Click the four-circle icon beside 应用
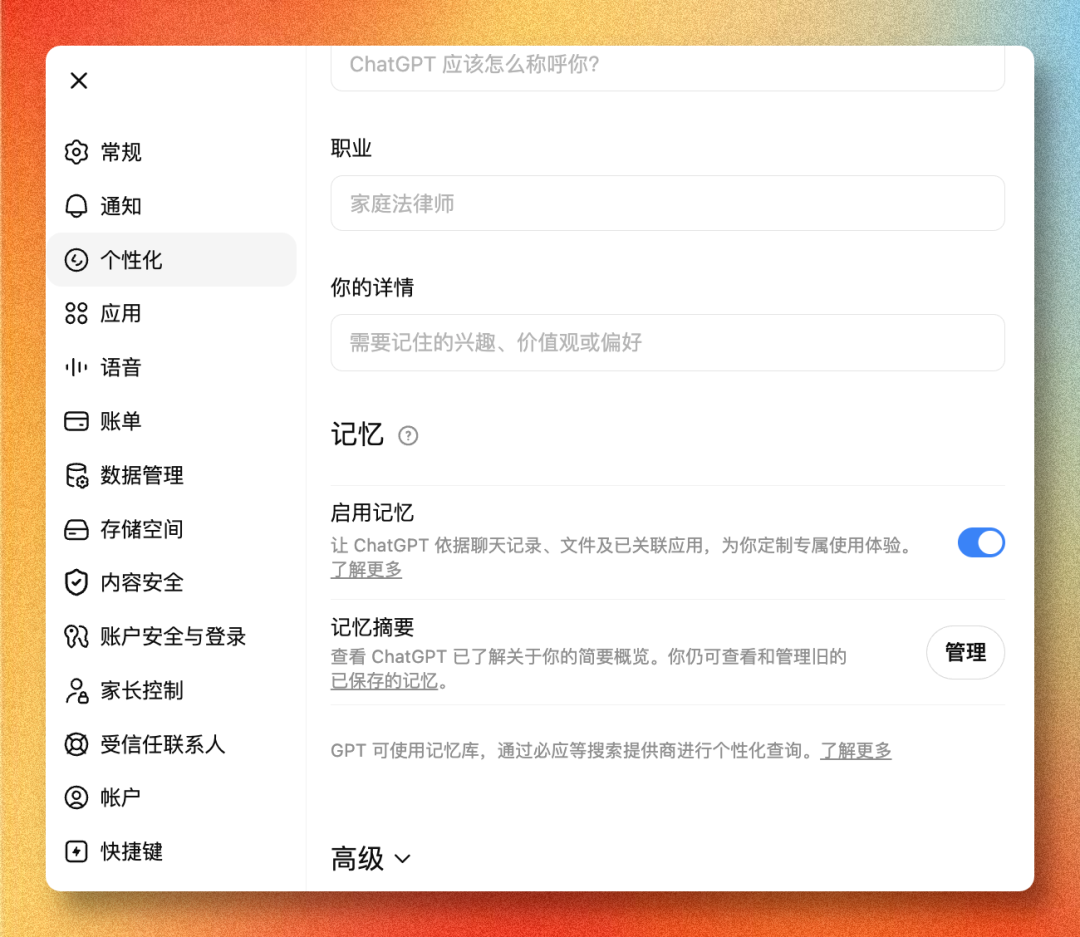Screen dimensions: 1080x937 pyautogui.click(x=76, y=313)
